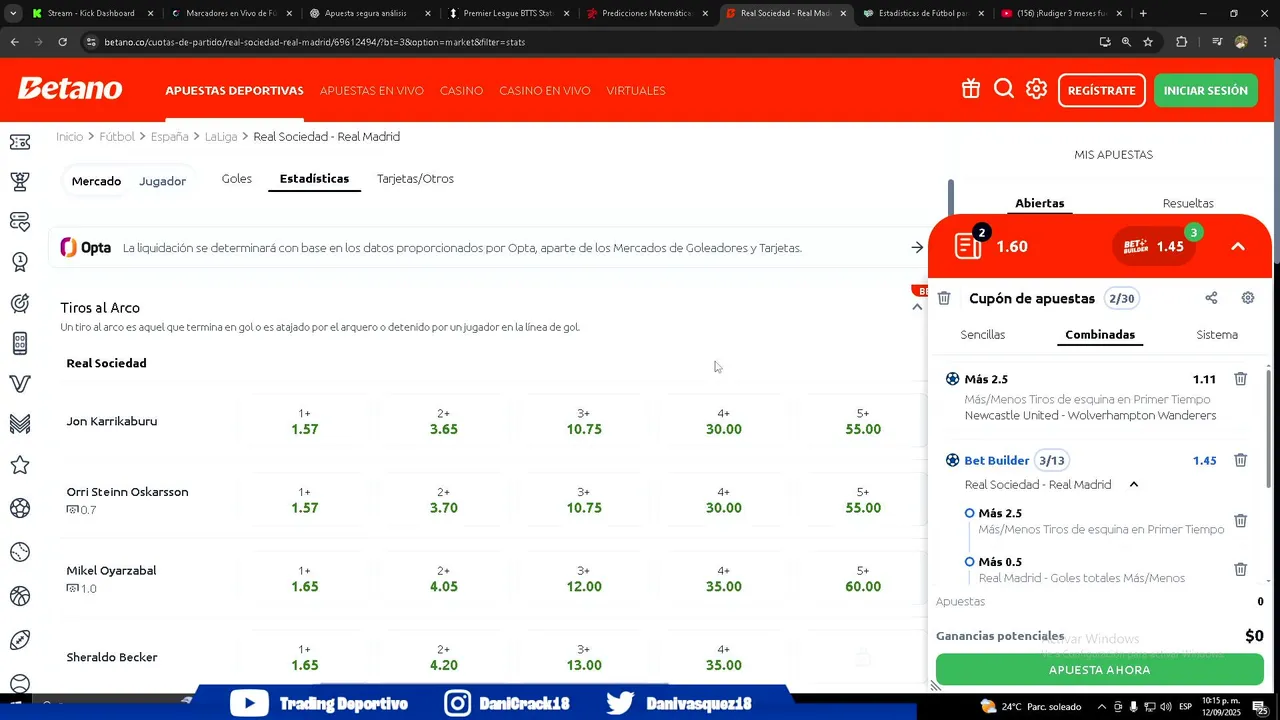Click the medal ribbon icon in sidebar
The height and width of the screenshot is (720, 1280).
pos(19,262)
